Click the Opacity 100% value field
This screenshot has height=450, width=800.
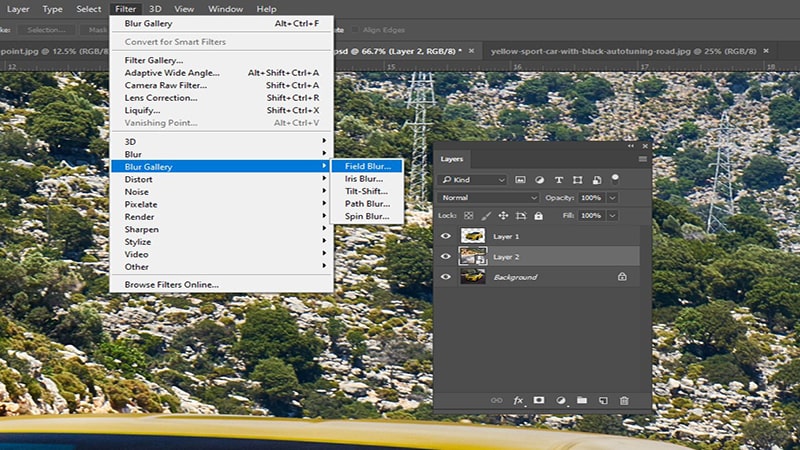[591, 197]
